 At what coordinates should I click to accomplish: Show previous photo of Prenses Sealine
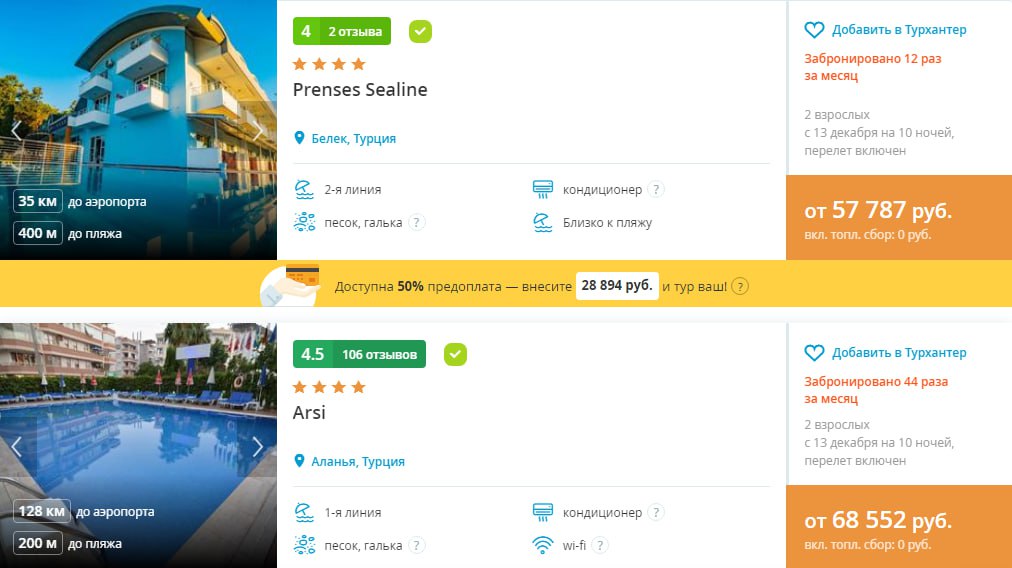pos(16,130)
